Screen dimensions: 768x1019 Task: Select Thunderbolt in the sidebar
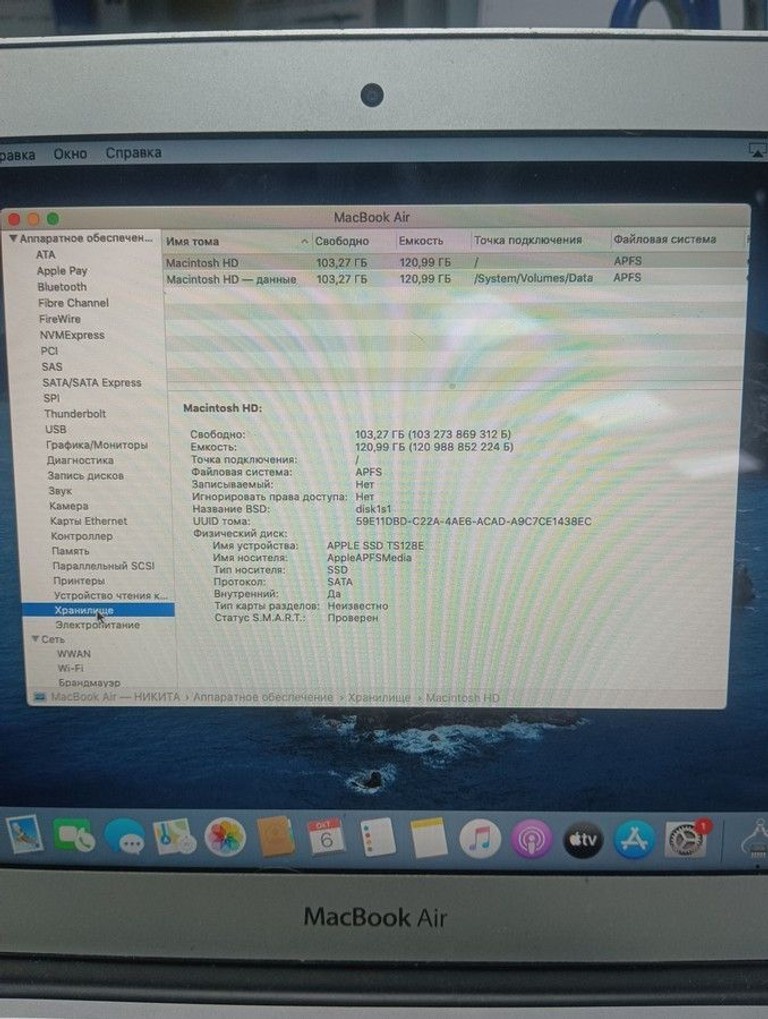tap(75, 413)
